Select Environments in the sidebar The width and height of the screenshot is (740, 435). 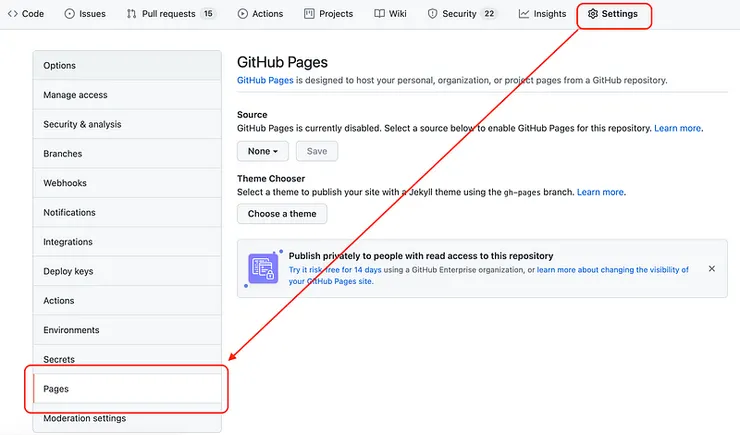pyautogui.click(x=127, y=330)
